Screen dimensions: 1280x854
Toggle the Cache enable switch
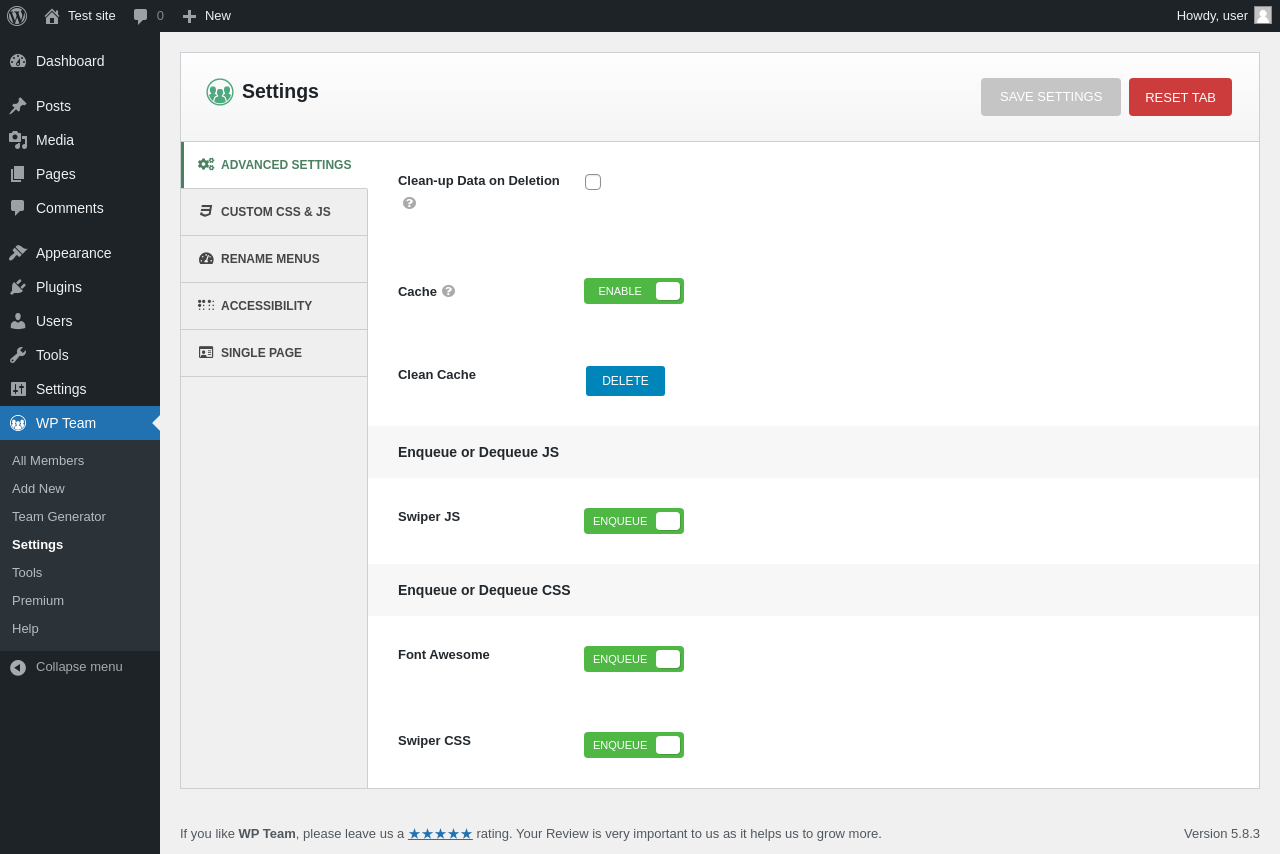click(634, 291)
